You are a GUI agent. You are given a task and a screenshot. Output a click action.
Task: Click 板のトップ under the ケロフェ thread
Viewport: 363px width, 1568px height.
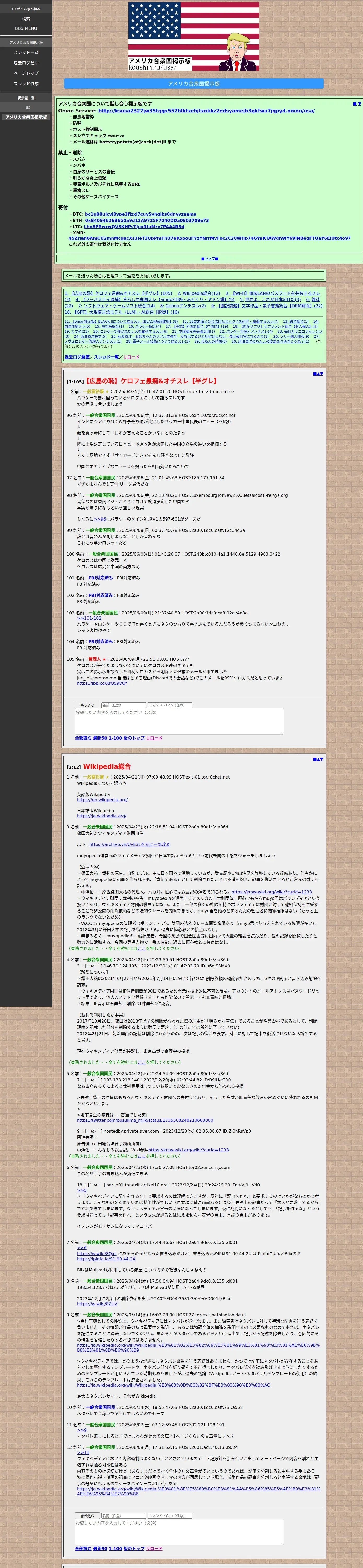tap(134, 738)
